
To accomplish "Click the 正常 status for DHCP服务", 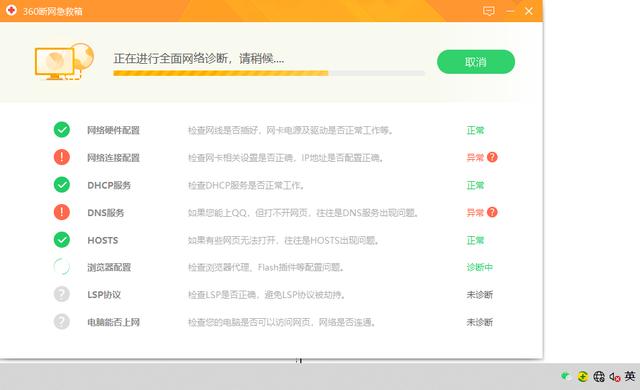I will [x=475, y=185].
